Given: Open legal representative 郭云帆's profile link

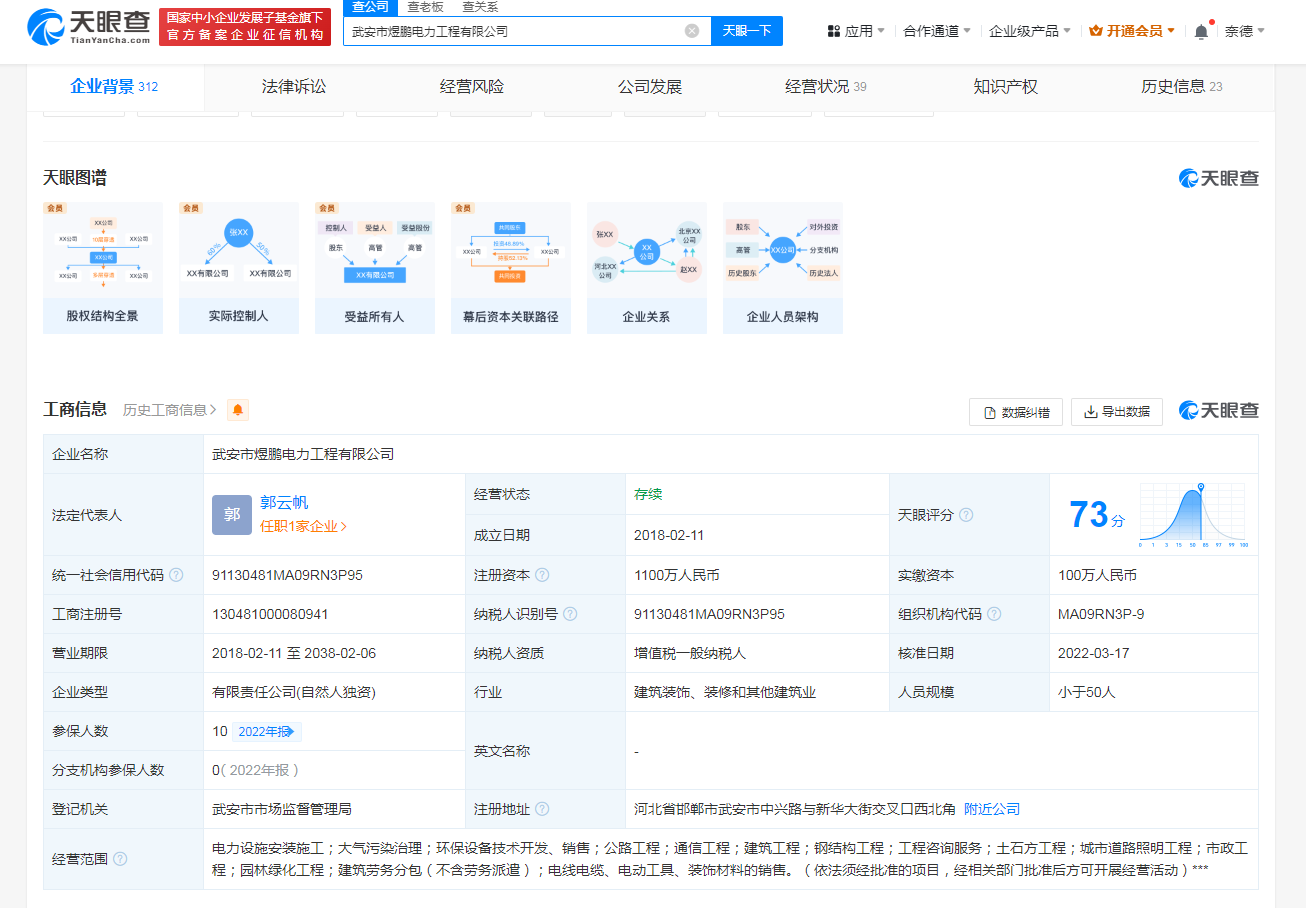Looking at the screenshot, I should (x=284, y=502).
